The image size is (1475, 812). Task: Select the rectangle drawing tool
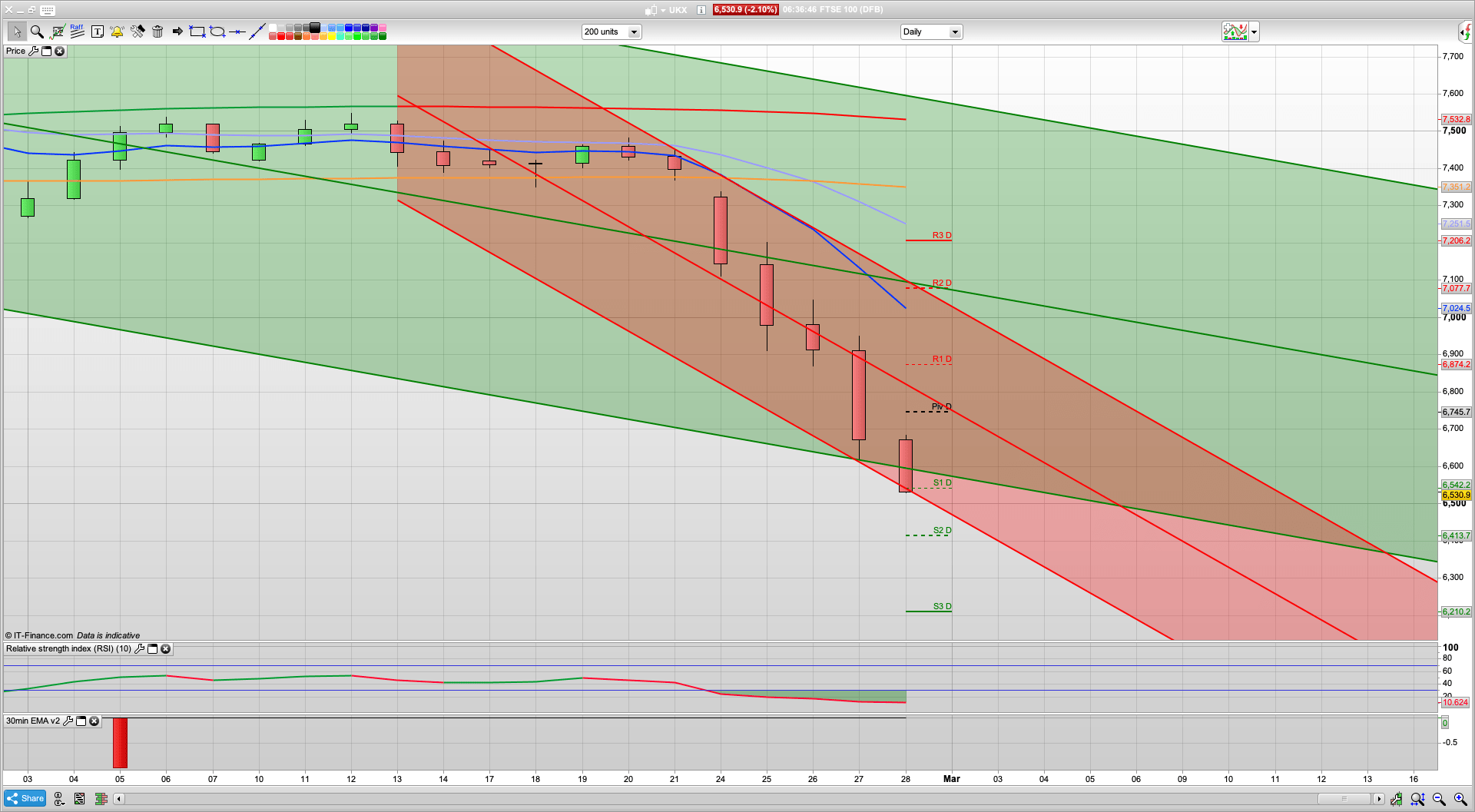point(197,31)
